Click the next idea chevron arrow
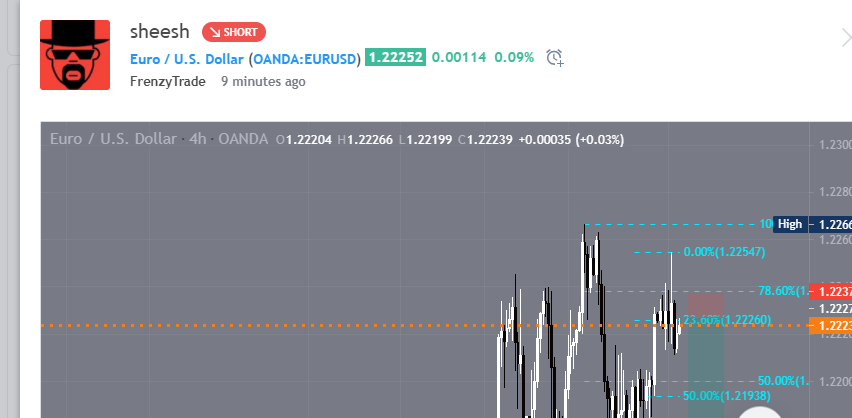 [845, 38]
